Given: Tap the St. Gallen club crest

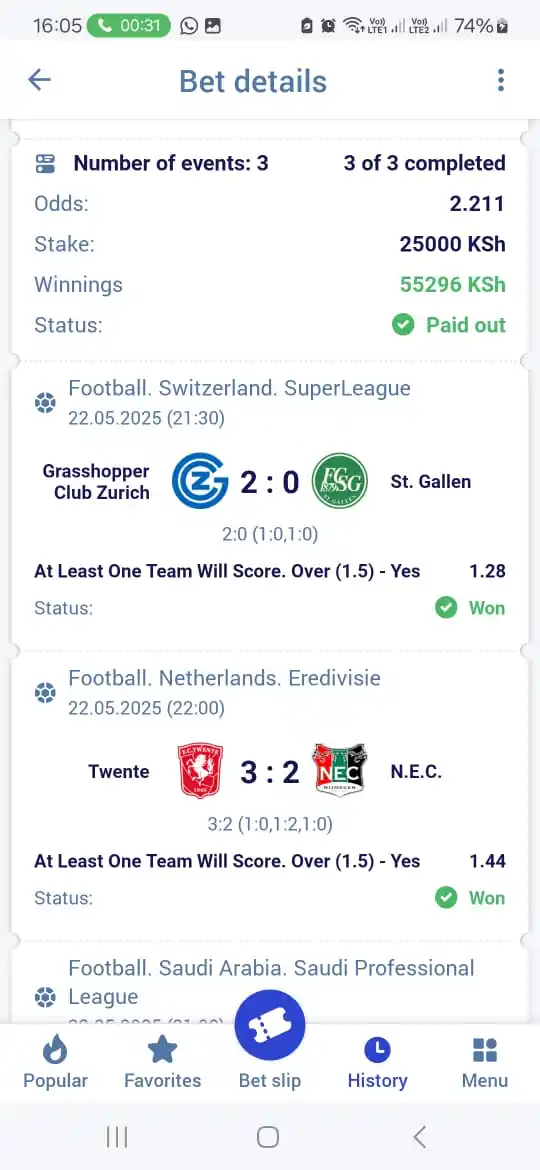Looking at the screenshot, I should [339, 481].
